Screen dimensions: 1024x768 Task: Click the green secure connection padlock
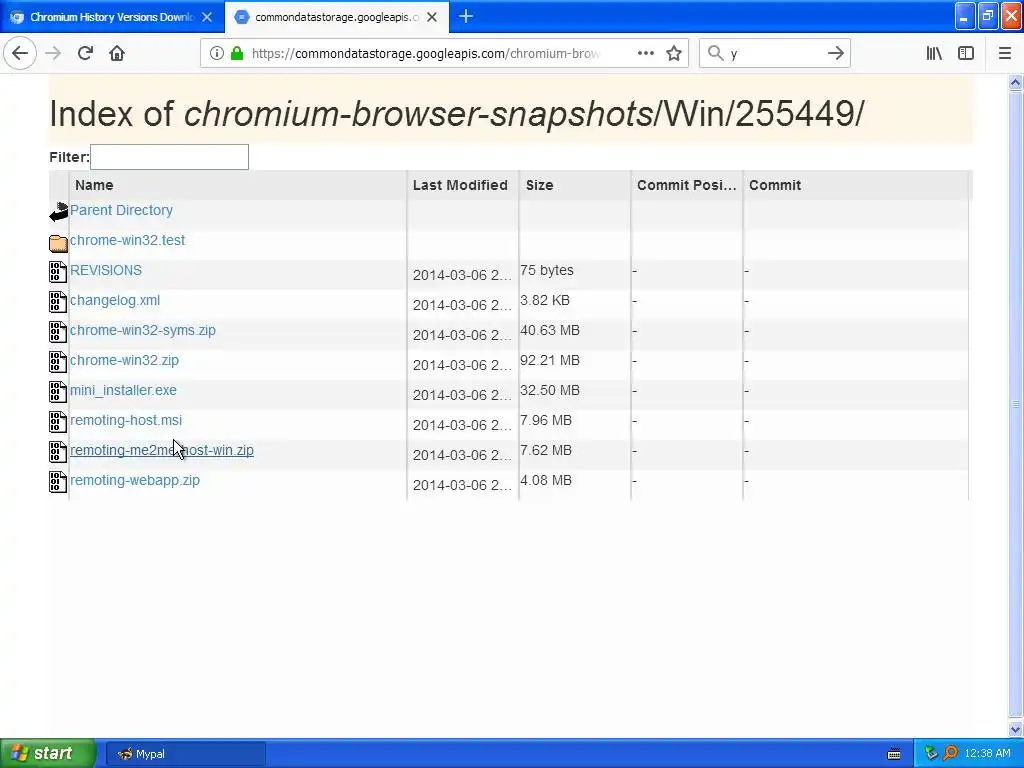click(x=237, y=53)
